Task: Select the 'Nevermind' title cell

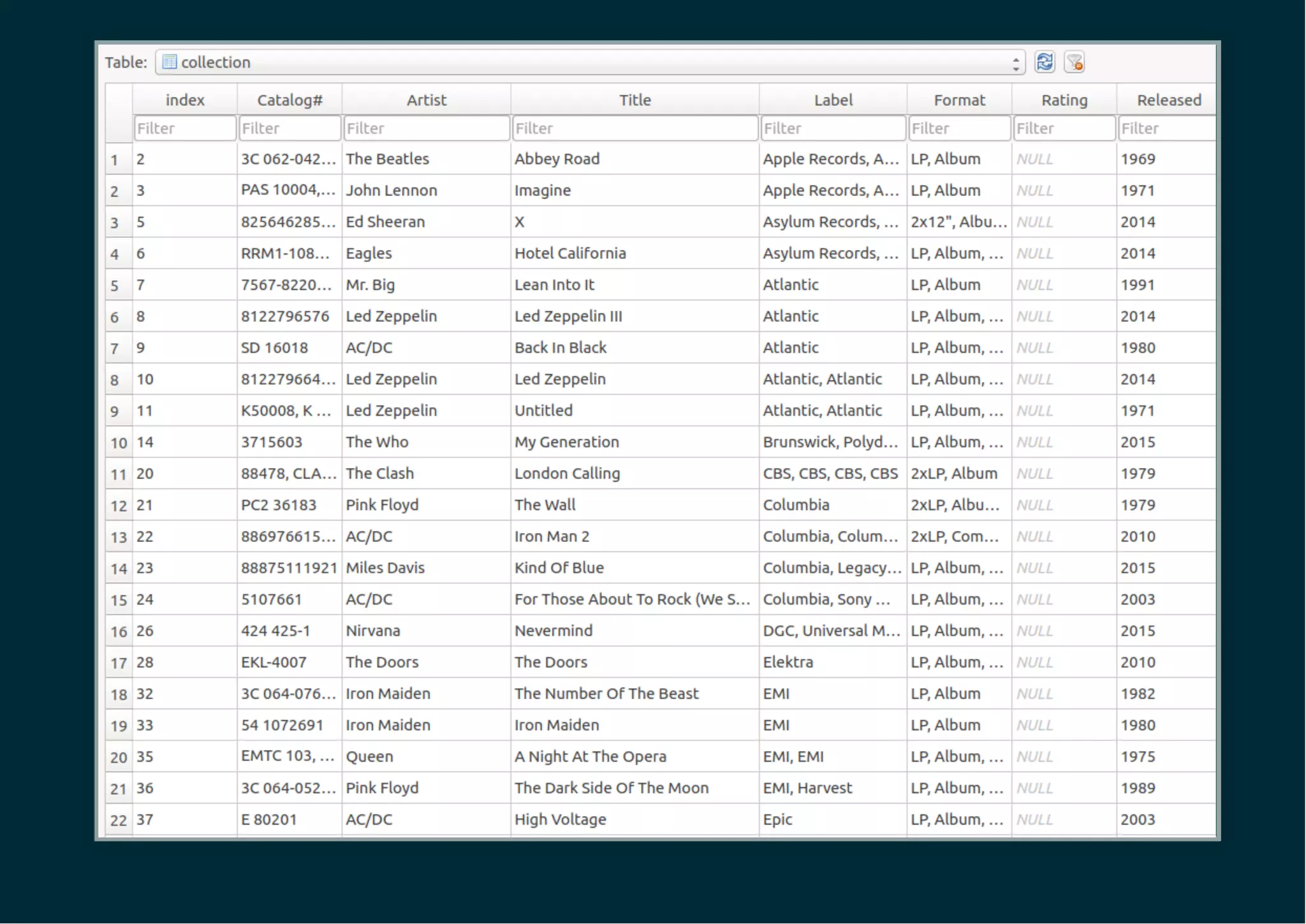Action: point(635,631)
